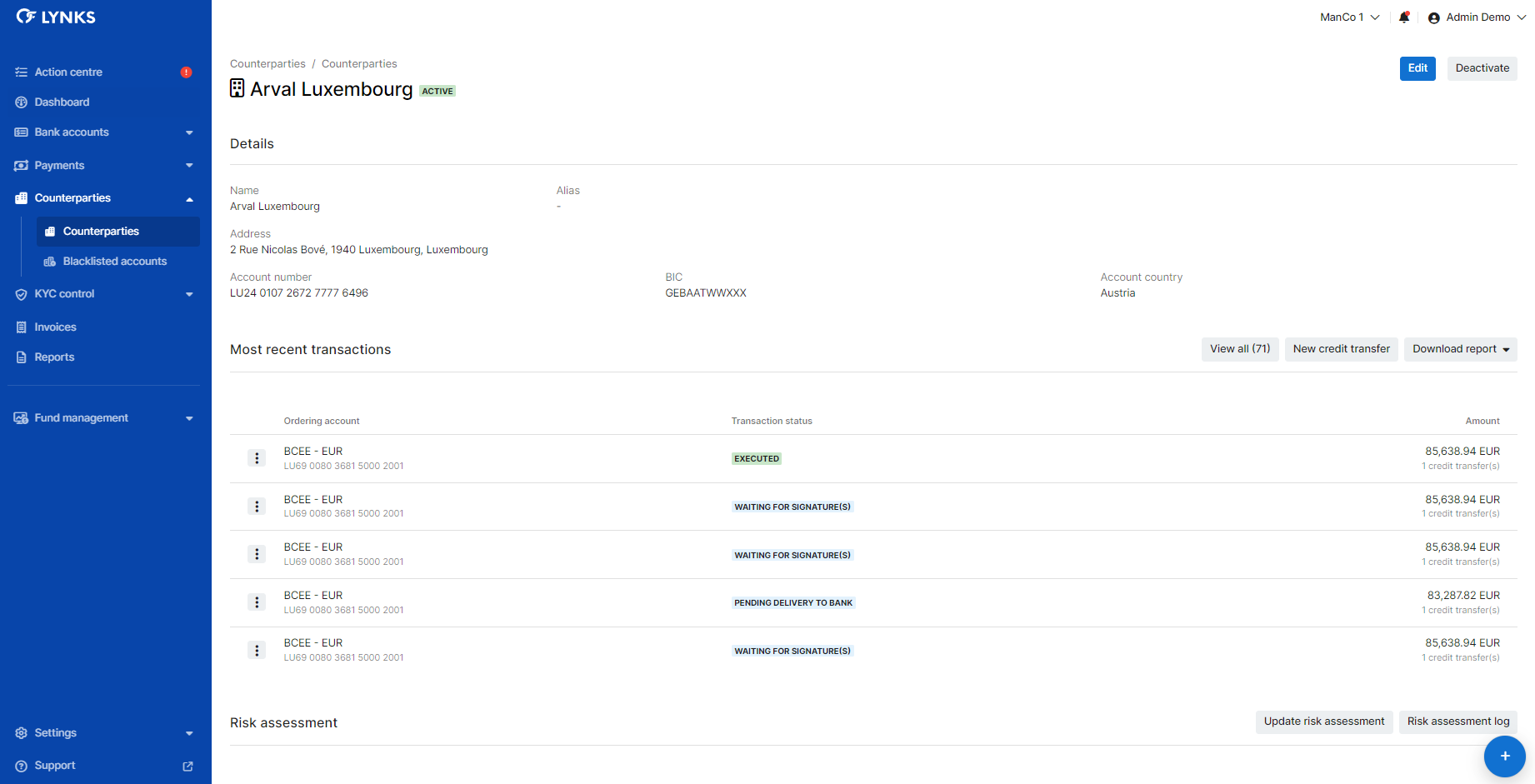Click View all (71) transactions

click(x=1240, y=349)
